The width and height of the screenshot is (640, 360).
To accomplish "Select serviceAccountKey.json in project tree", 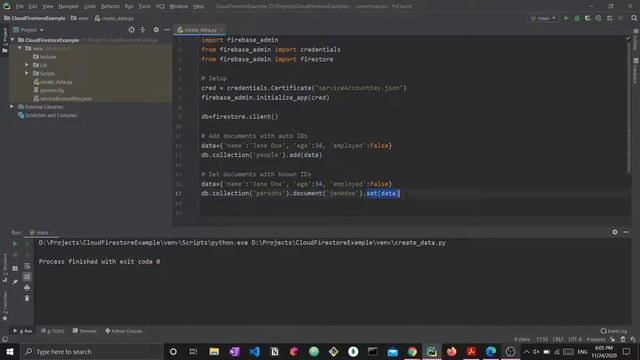I will click(63, 98).
